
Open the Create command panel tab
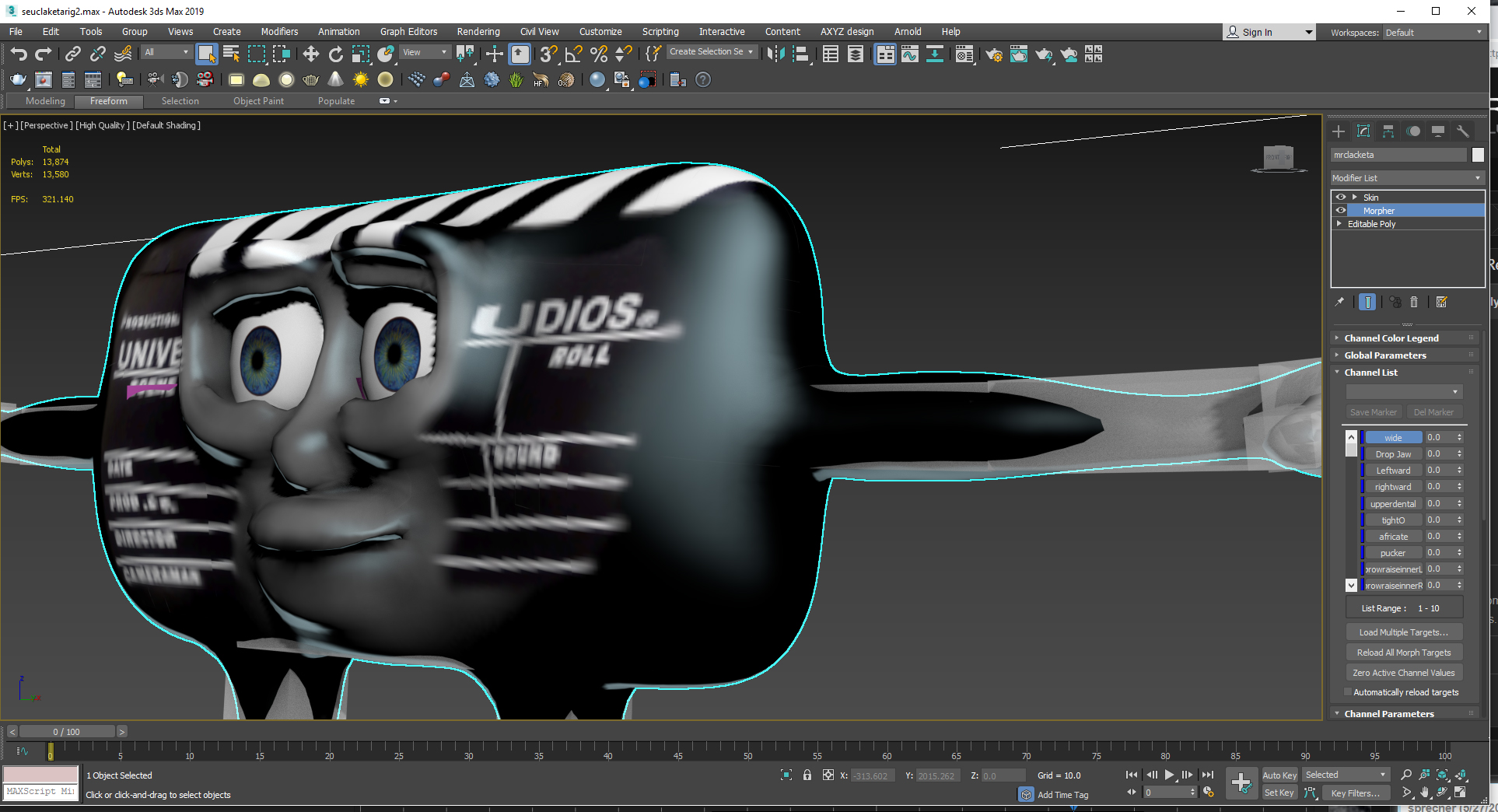[1339, 131]
